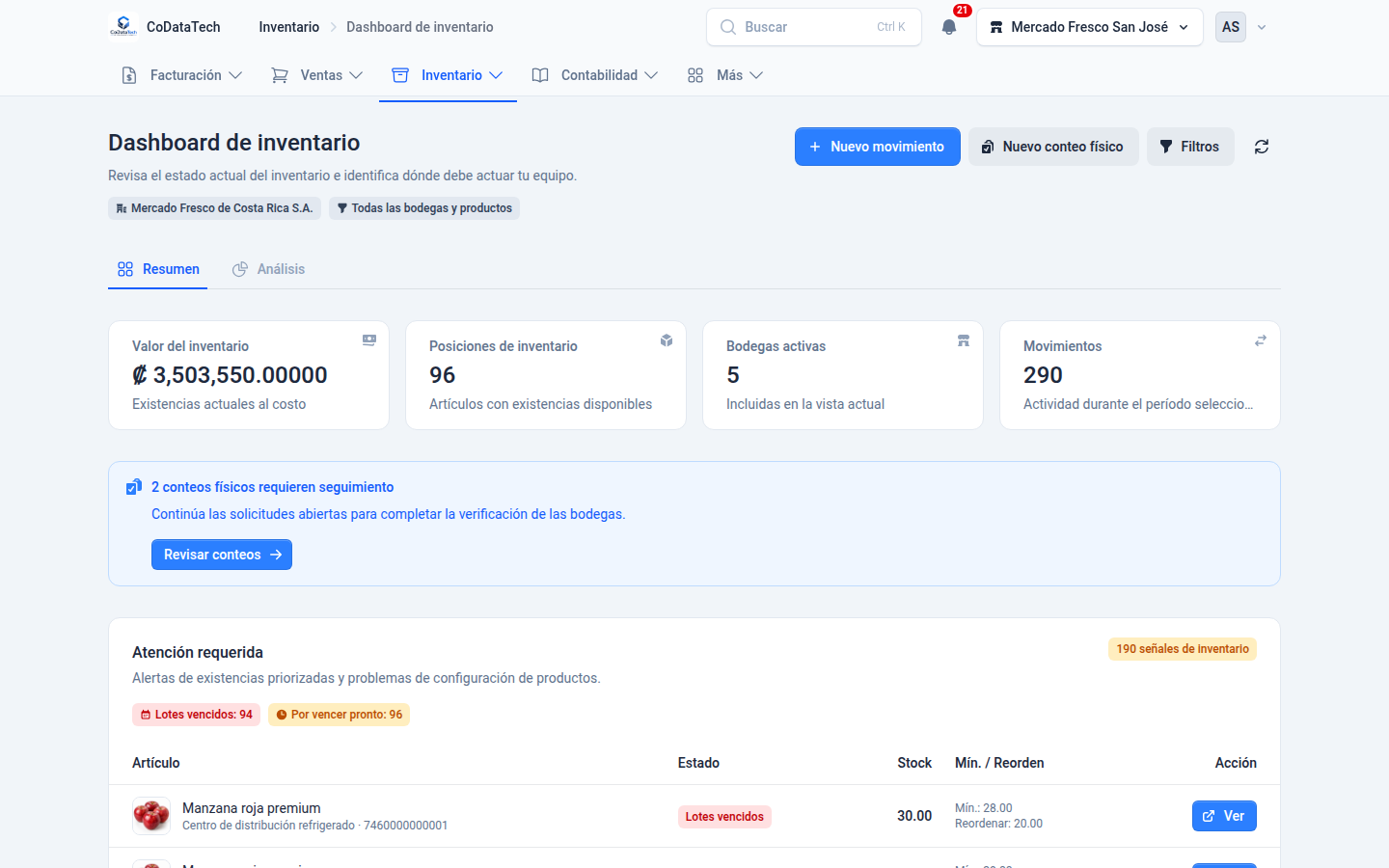Click the Inventario box icon in navigation
The image size is (1389, 868).
click(x=400, y=75)
